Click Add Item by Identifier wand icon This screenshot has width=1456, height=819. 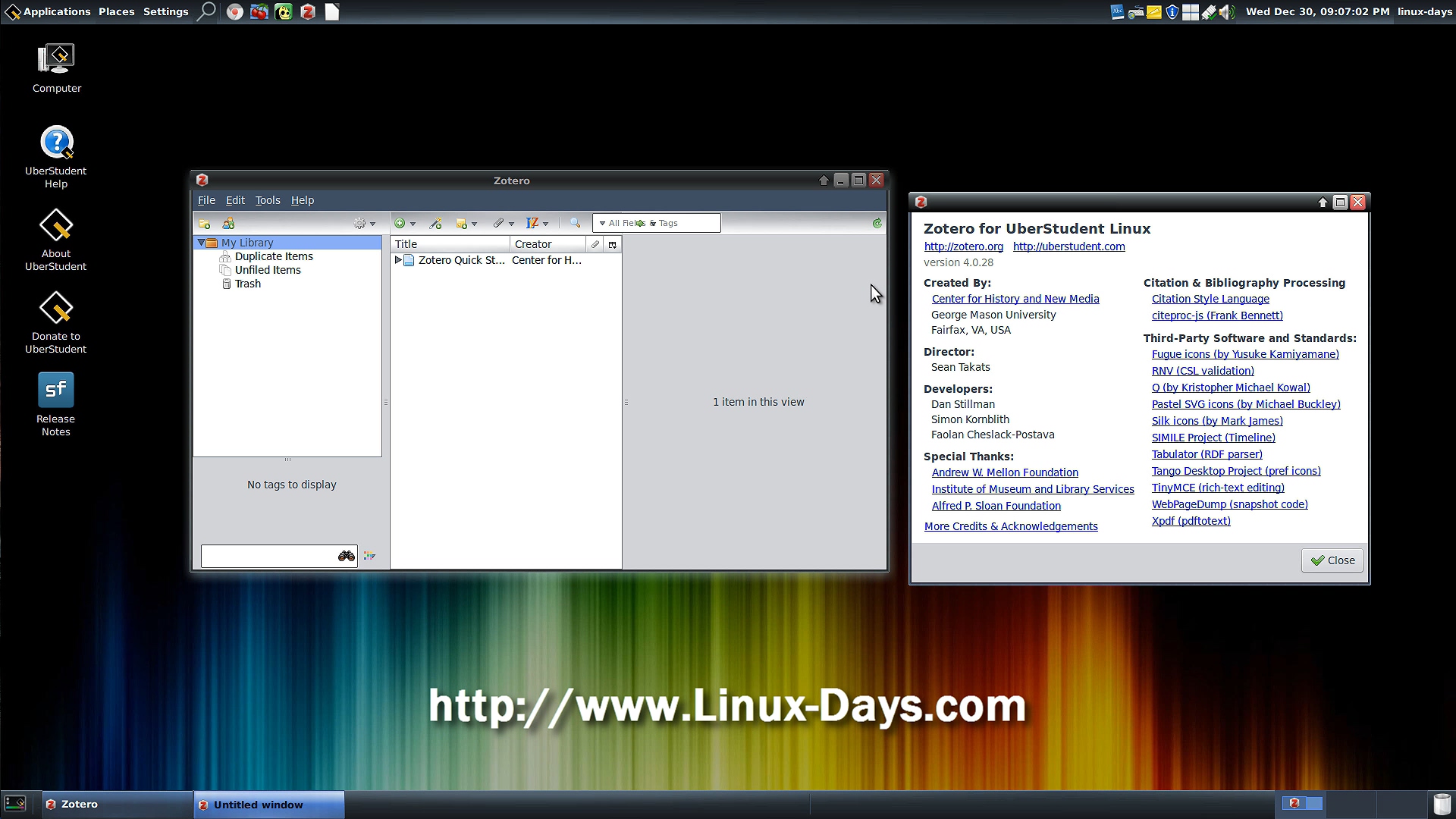click(x=435, y=224)
